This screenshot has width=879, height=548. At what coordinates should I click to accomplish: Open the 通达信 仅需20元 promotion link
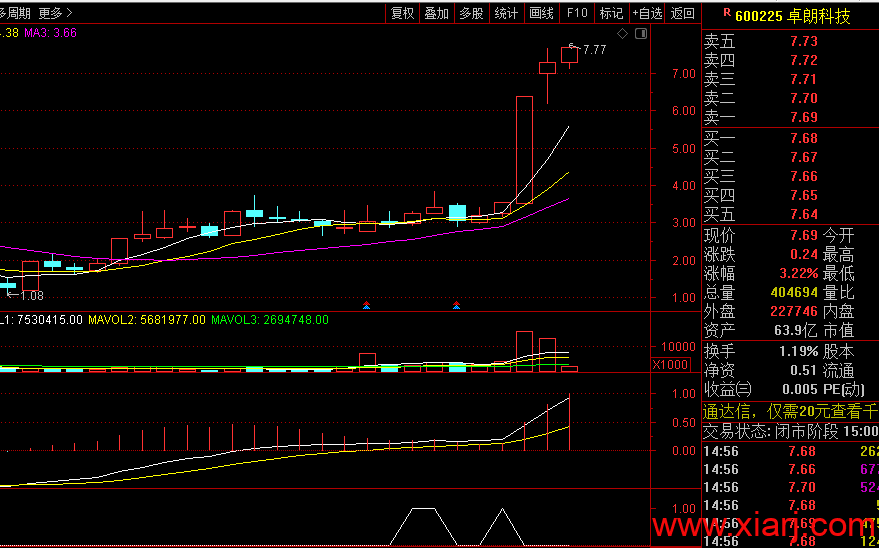[x=790, y=412]
